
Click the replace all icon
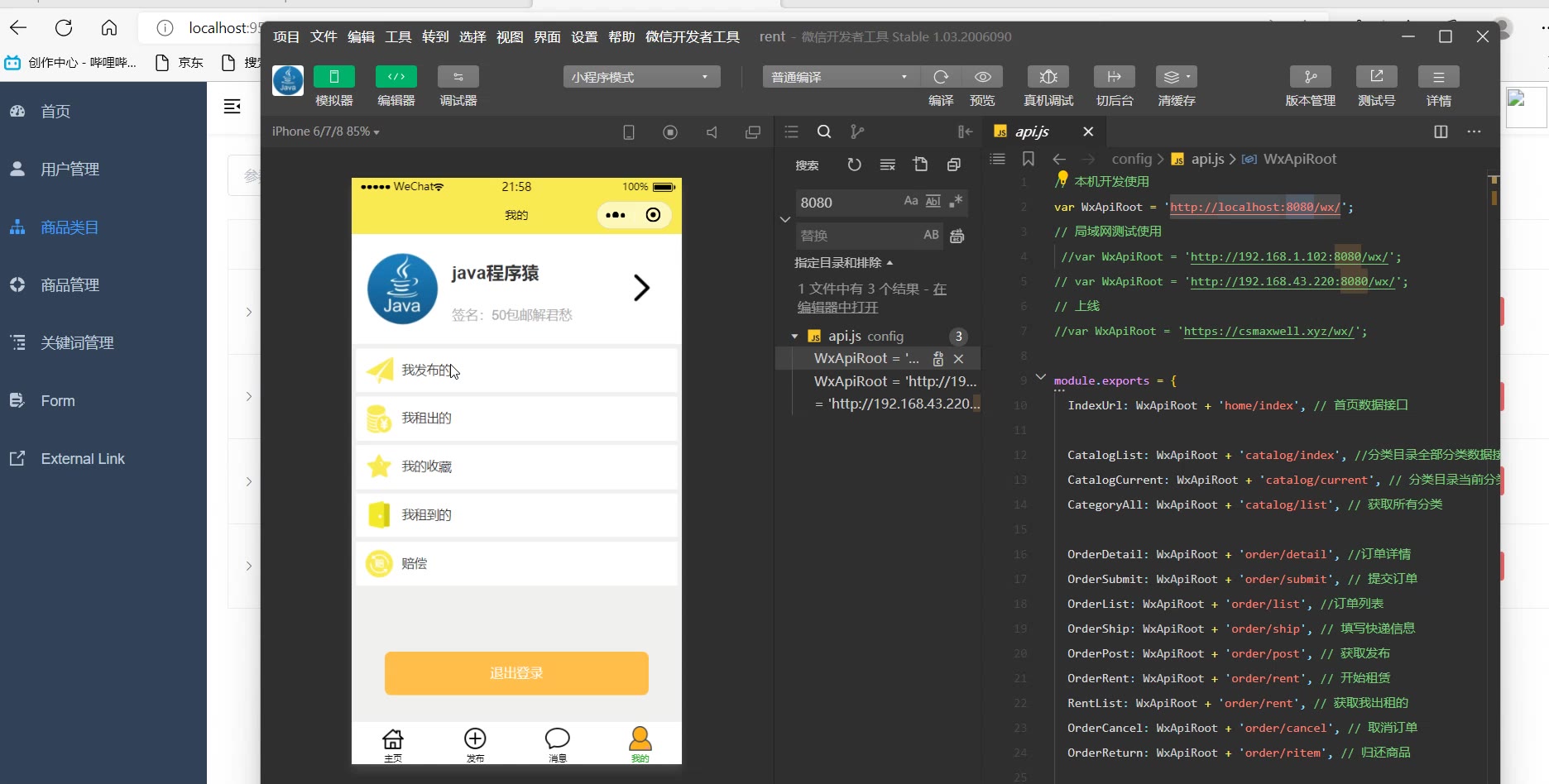point(957,237)
